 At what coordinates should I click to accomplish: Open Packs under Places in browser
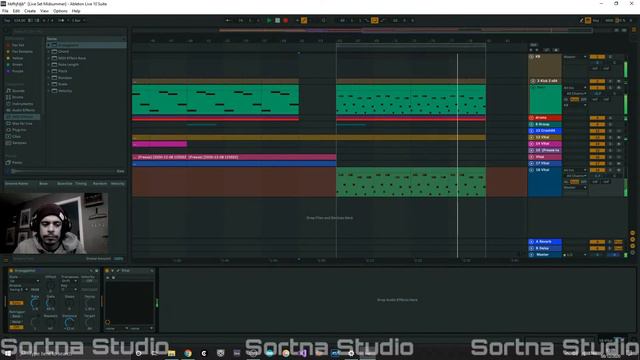tap(17, 162)
